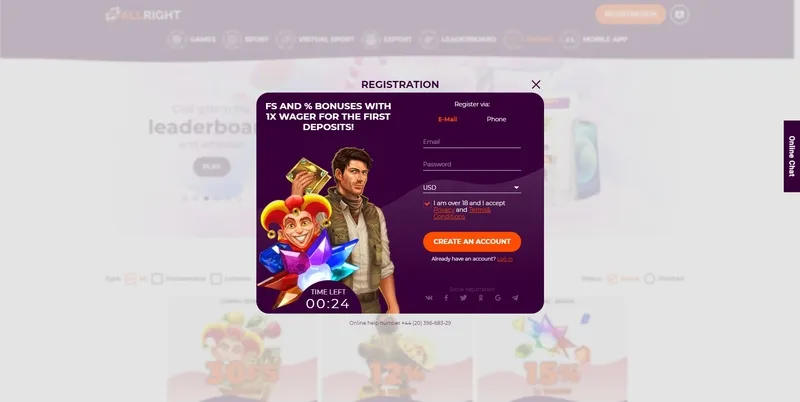Register with the VK social icon

[429, 298]
